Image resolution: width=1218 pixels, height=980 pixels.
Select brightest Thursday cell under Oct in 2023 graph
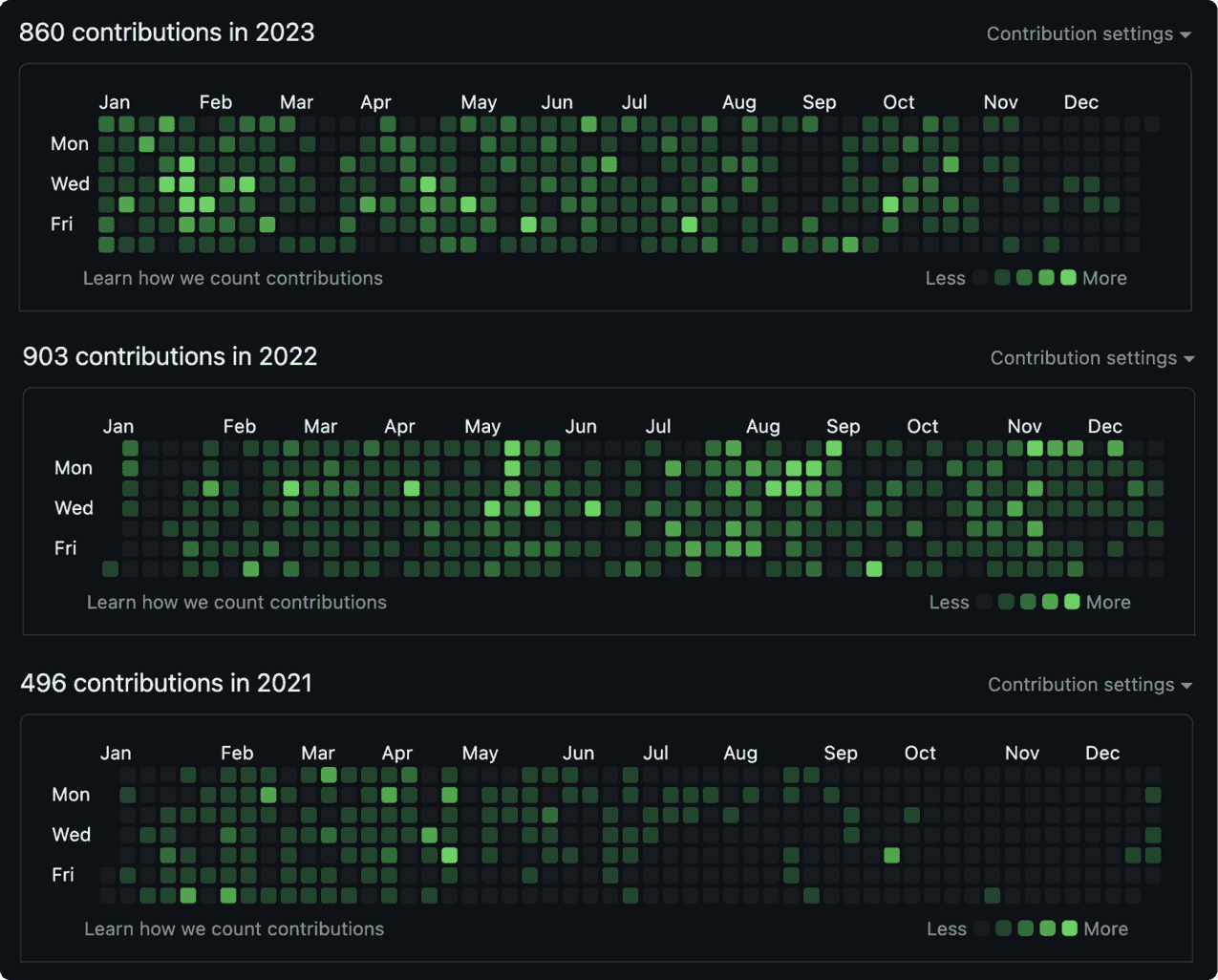pos(890,204)
